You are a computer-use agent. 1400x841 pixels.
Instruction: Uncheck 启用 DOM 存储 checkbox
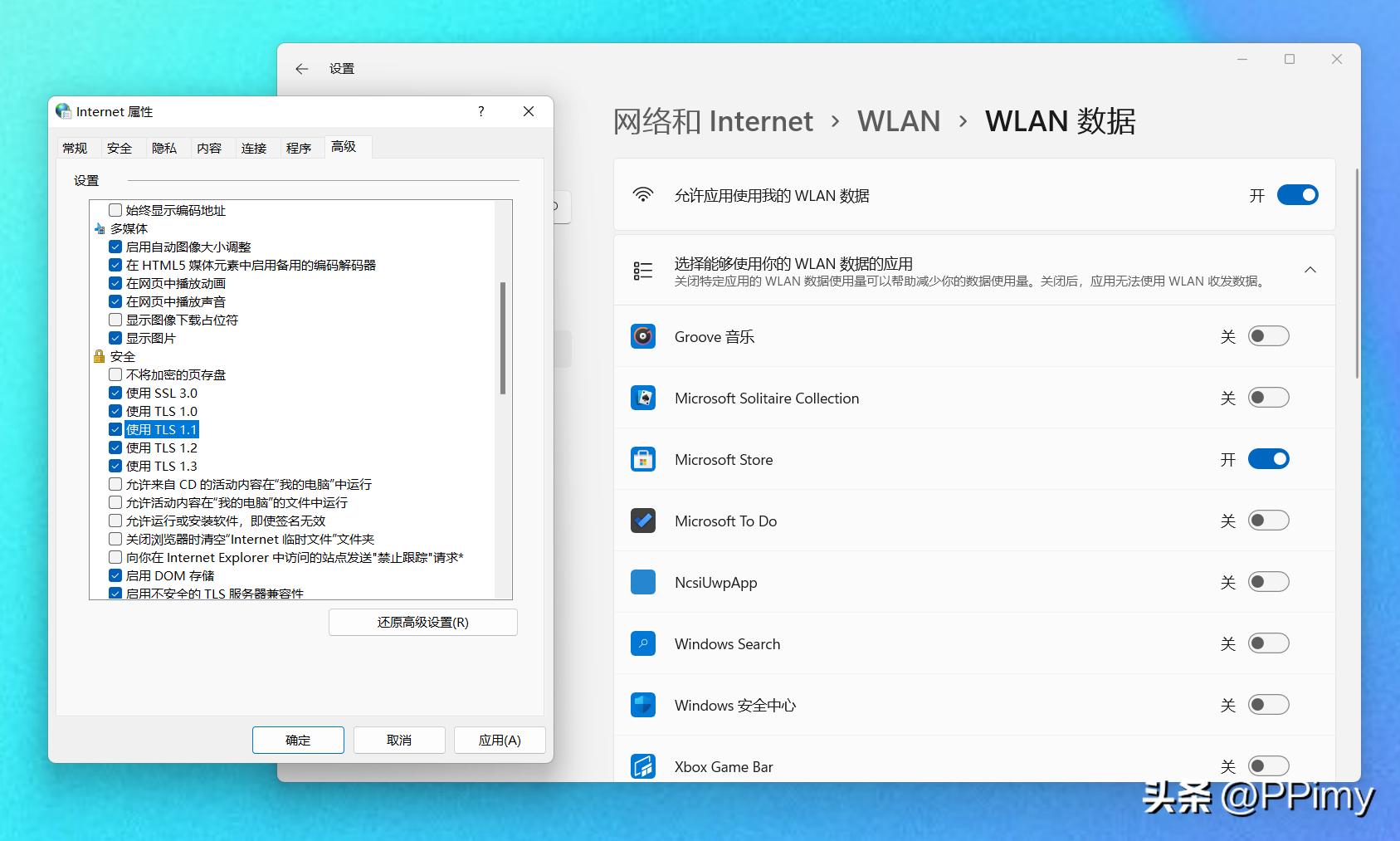pos(115,575)
